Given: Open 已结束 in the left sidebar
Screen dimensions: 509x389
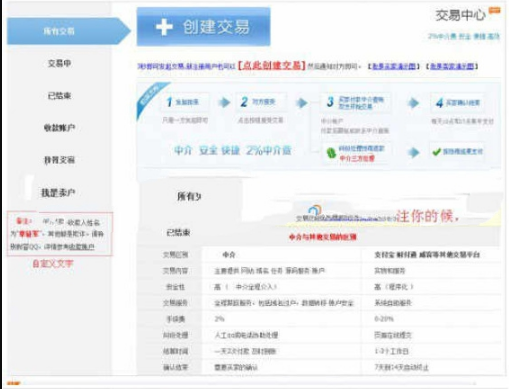Looking at the screenshot, I should coord(59,96).
